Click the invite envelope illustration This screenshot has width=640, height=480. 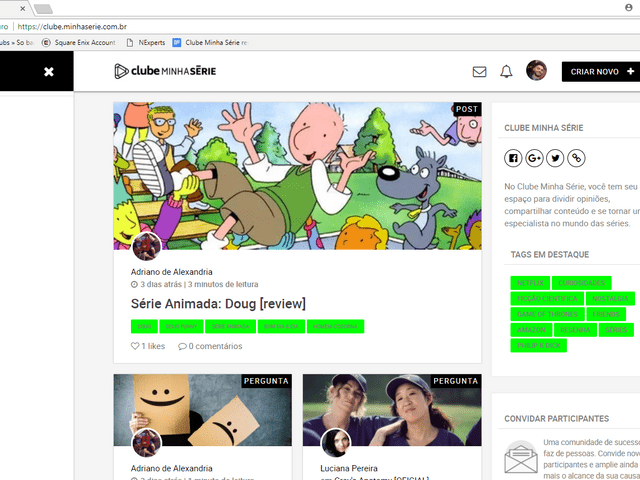coord(521,458)
